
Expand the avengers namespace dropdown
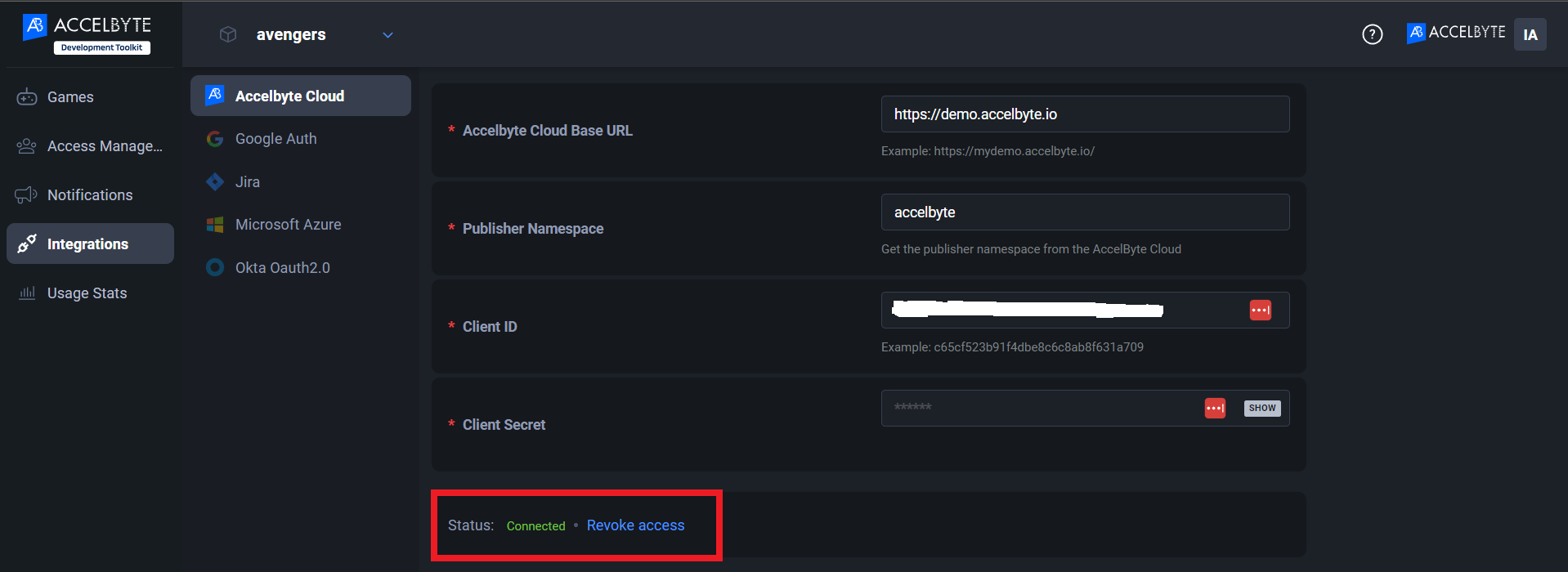click(x=388, y=35)
